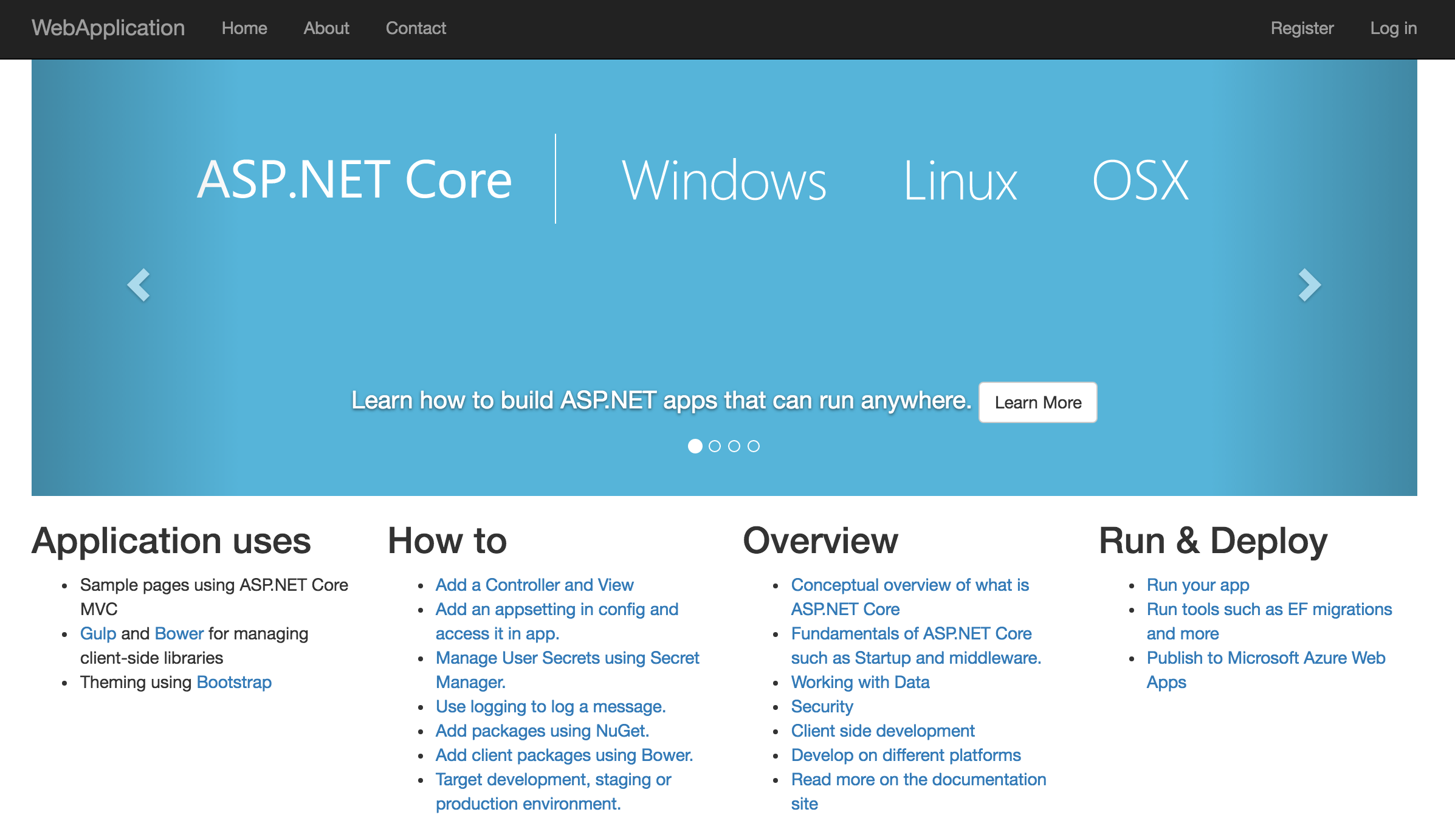Select the third carousel indicator dot
Viewport: 1455px width, 840px height.
click(x=734, y=446)
